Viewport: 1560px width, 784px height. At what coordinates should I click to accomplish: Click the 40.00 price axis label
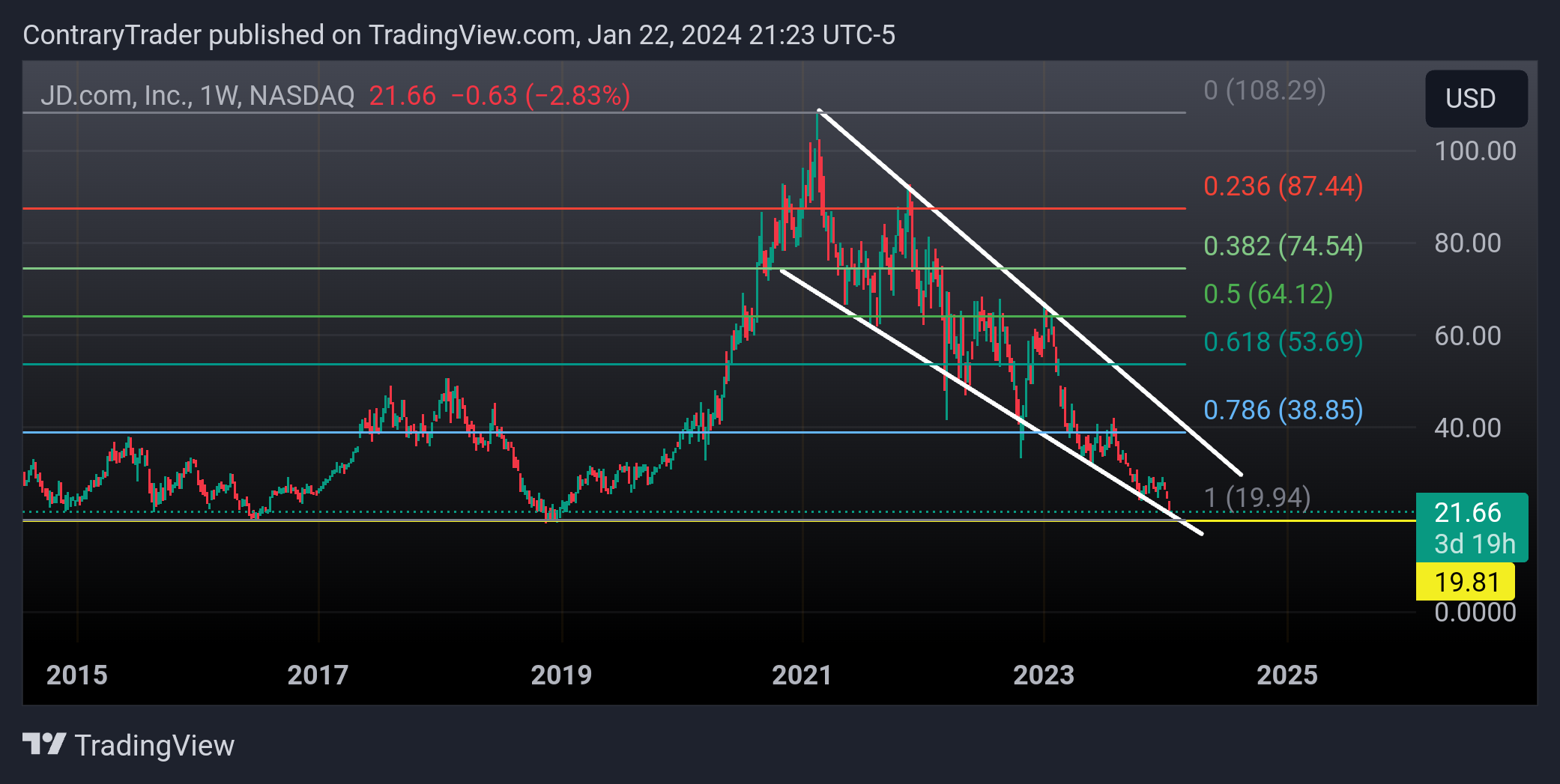pyautogui.click(x=1467, y=428)
